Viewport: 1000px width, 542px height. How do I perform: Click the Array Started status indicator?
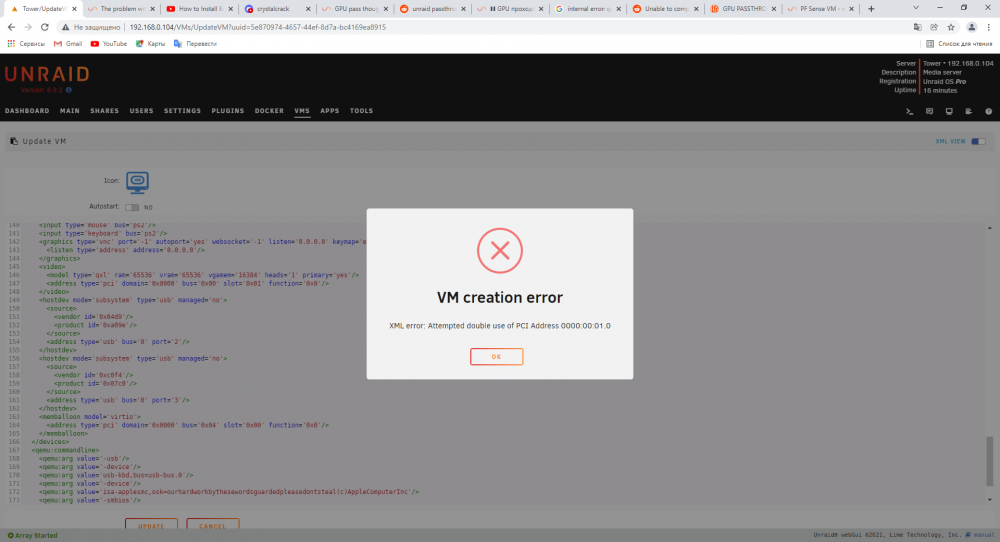pos(32,536)
